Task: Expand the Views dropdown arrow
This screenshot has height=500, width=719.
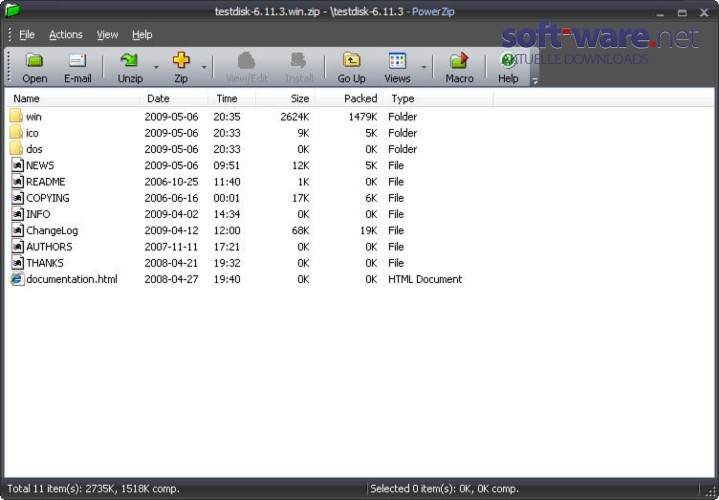Action: (424, 67)
